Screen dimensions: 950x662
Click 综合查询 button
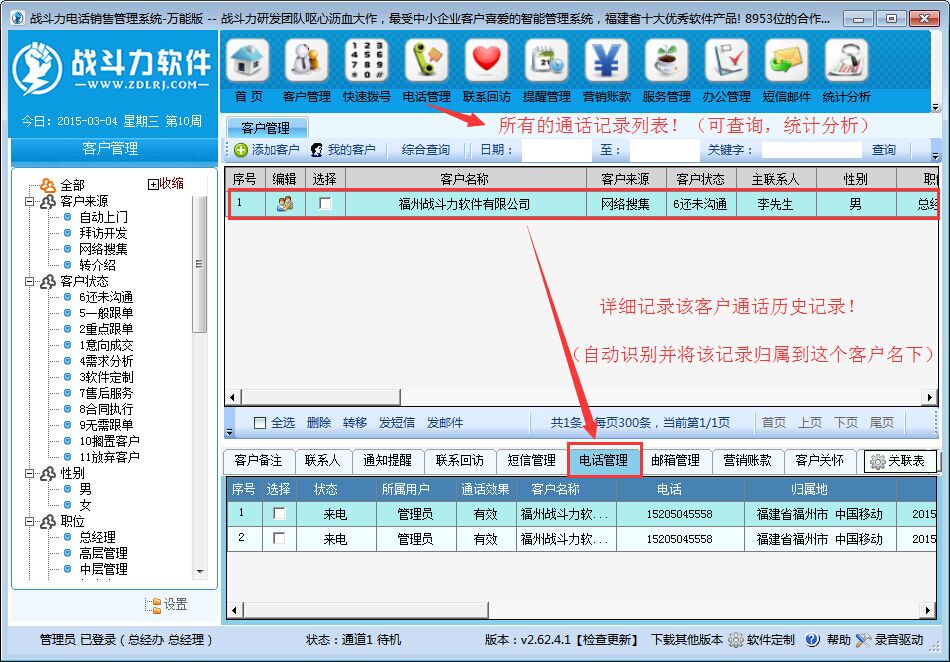point(425,150)
